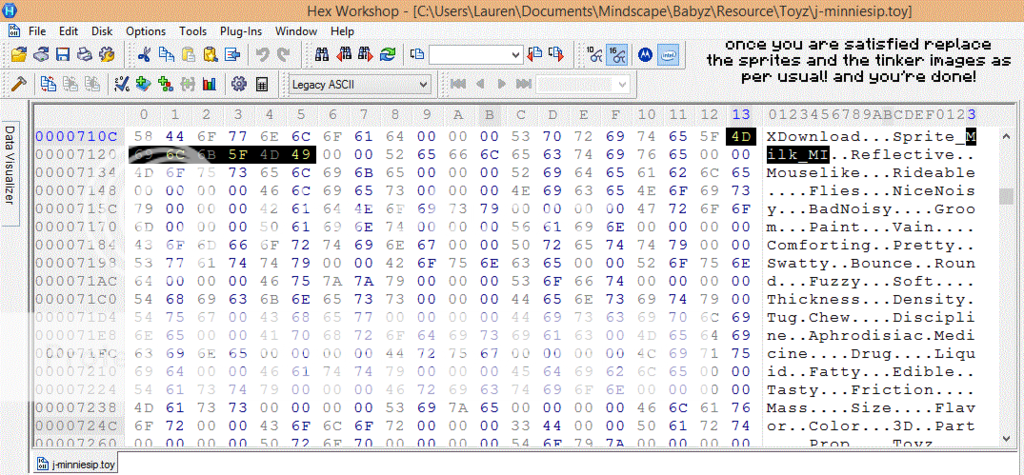Open the Legacy ASCII character set dropdown
This screenshot has height=475, width=1024.
360,84
